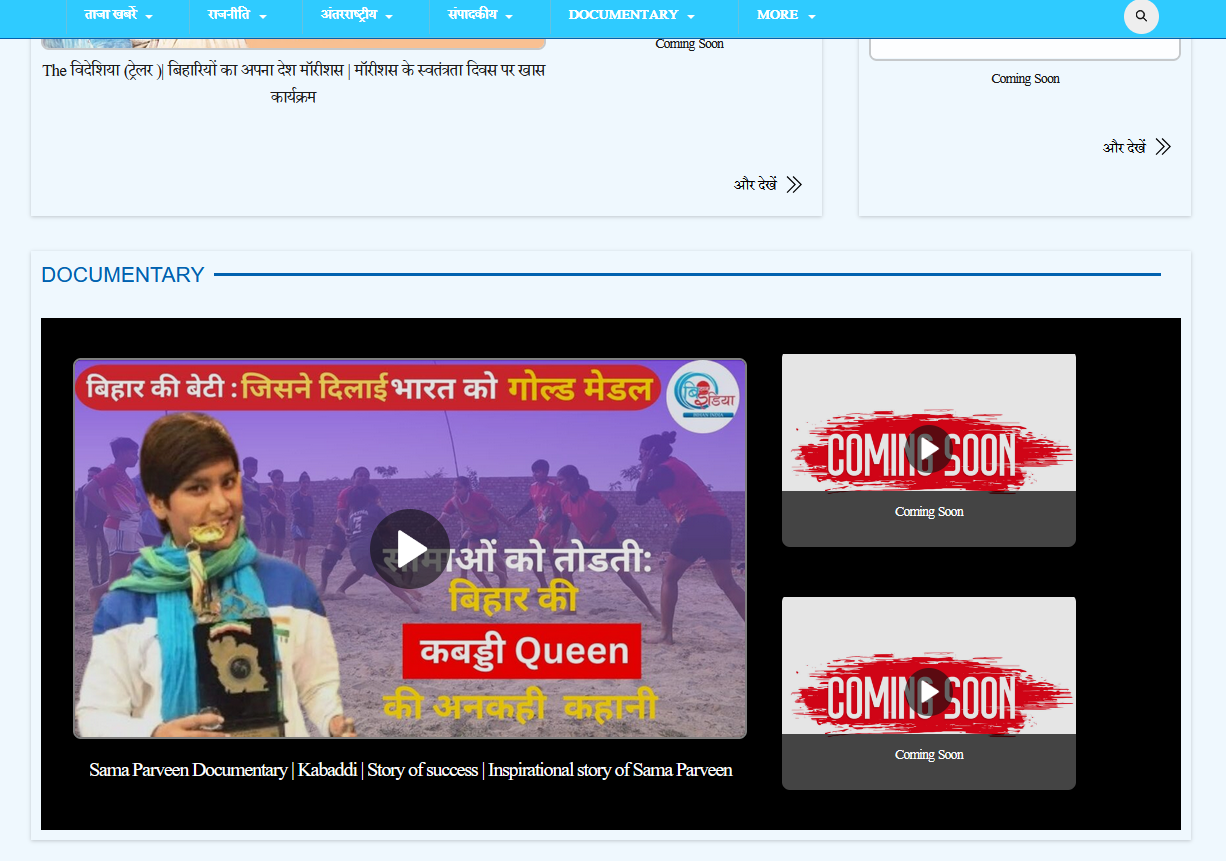Click Coming Soon caption under upper thumbnail

(x=929, y=512)
